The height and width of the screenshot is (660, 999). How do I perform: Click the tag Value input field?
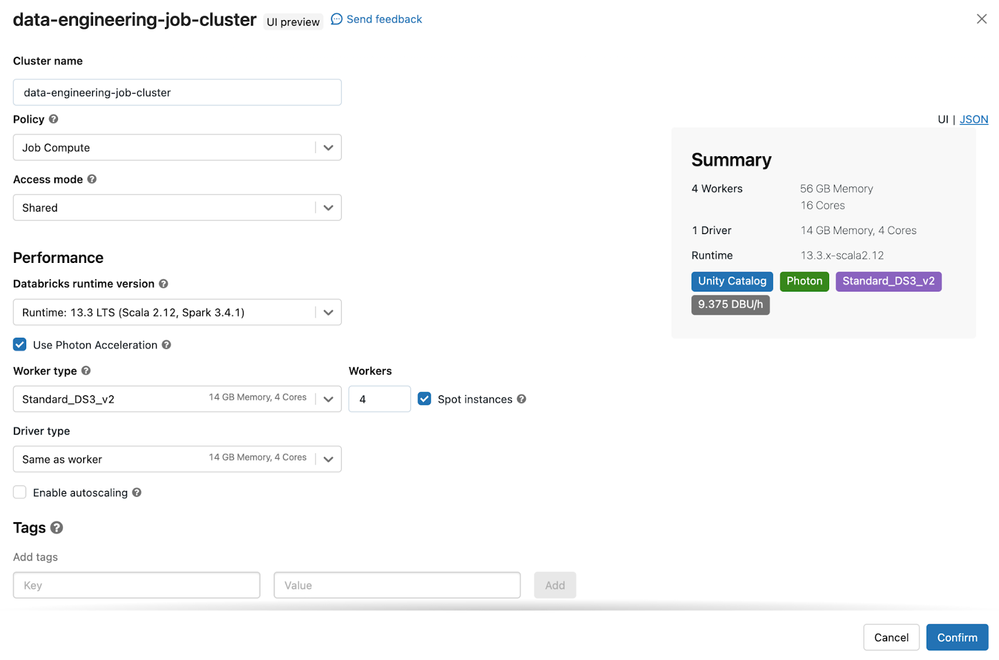coord(397,585)
